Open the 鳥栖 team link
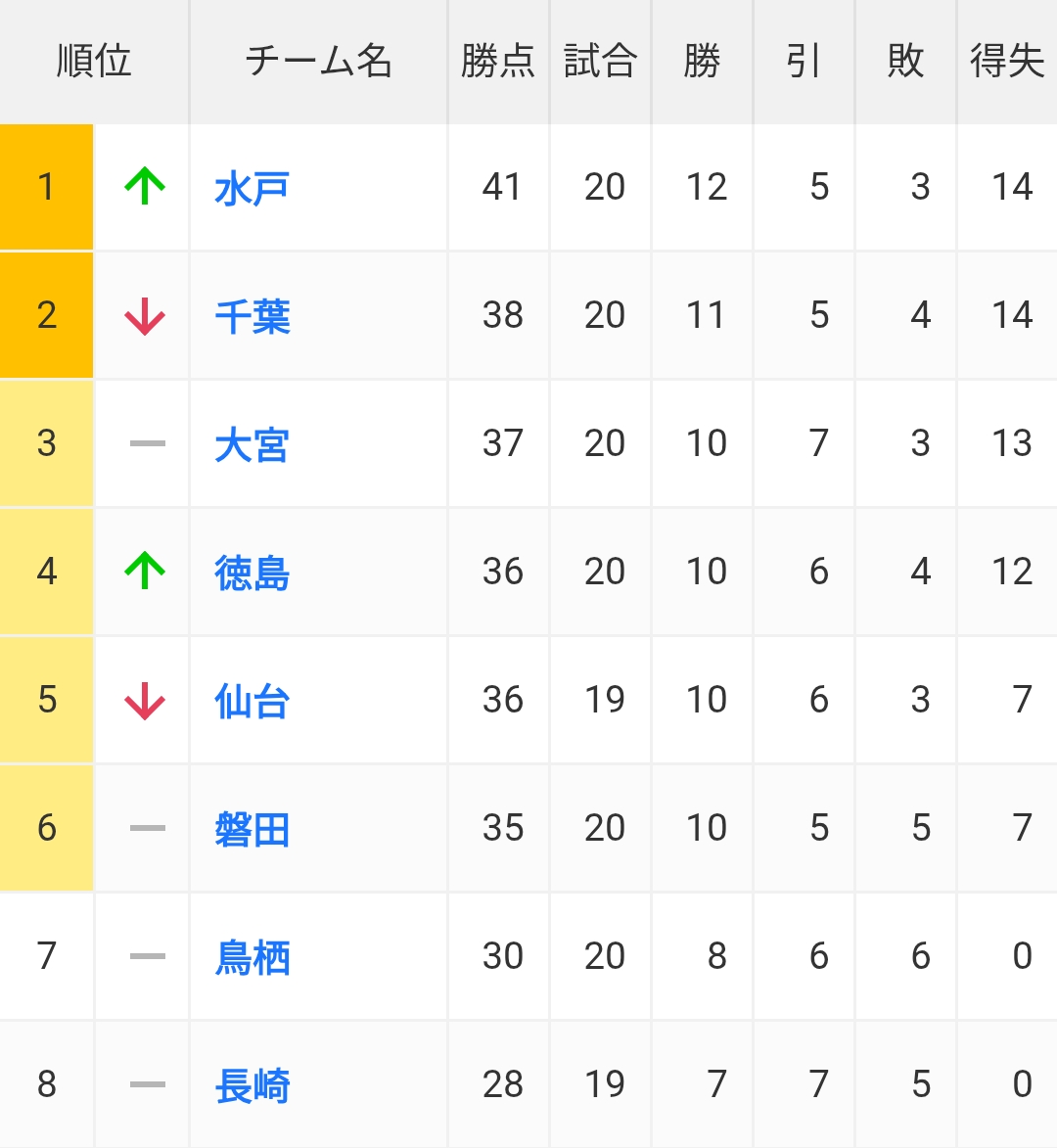 (252, 957)
